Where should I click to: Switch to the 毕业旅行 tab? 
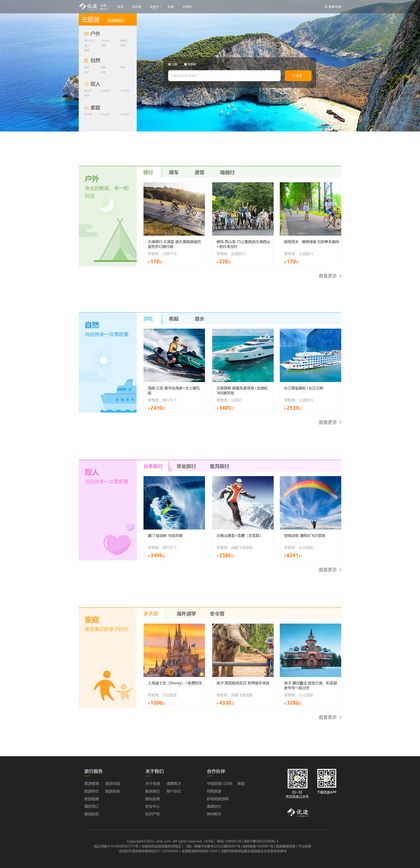click(x=186, y=466)
